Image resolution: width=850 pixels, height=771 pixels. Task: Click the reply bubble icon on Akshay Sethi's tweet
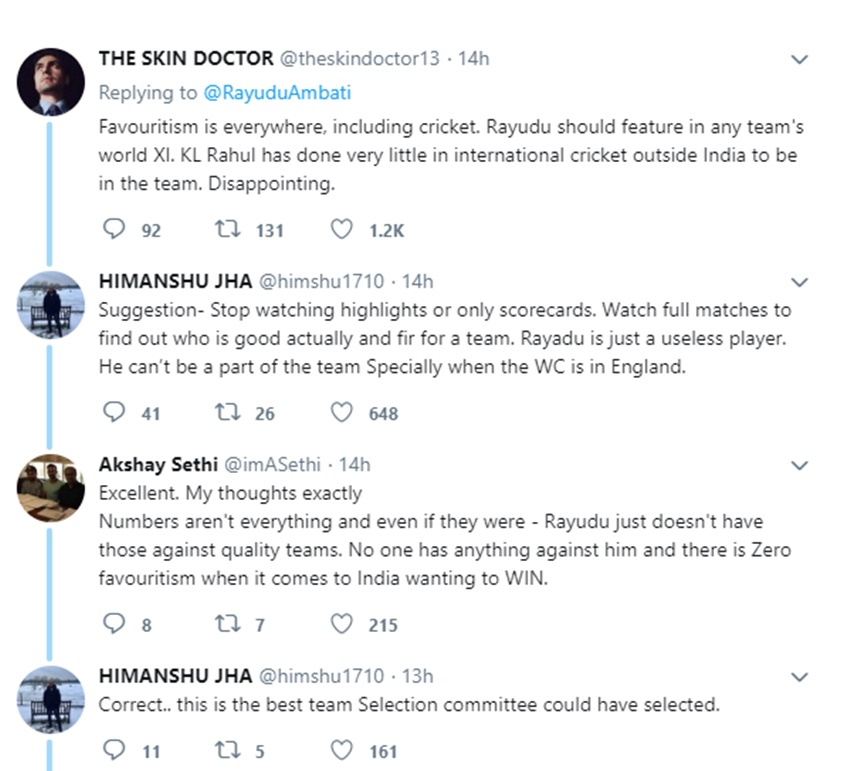coord(115,623)
